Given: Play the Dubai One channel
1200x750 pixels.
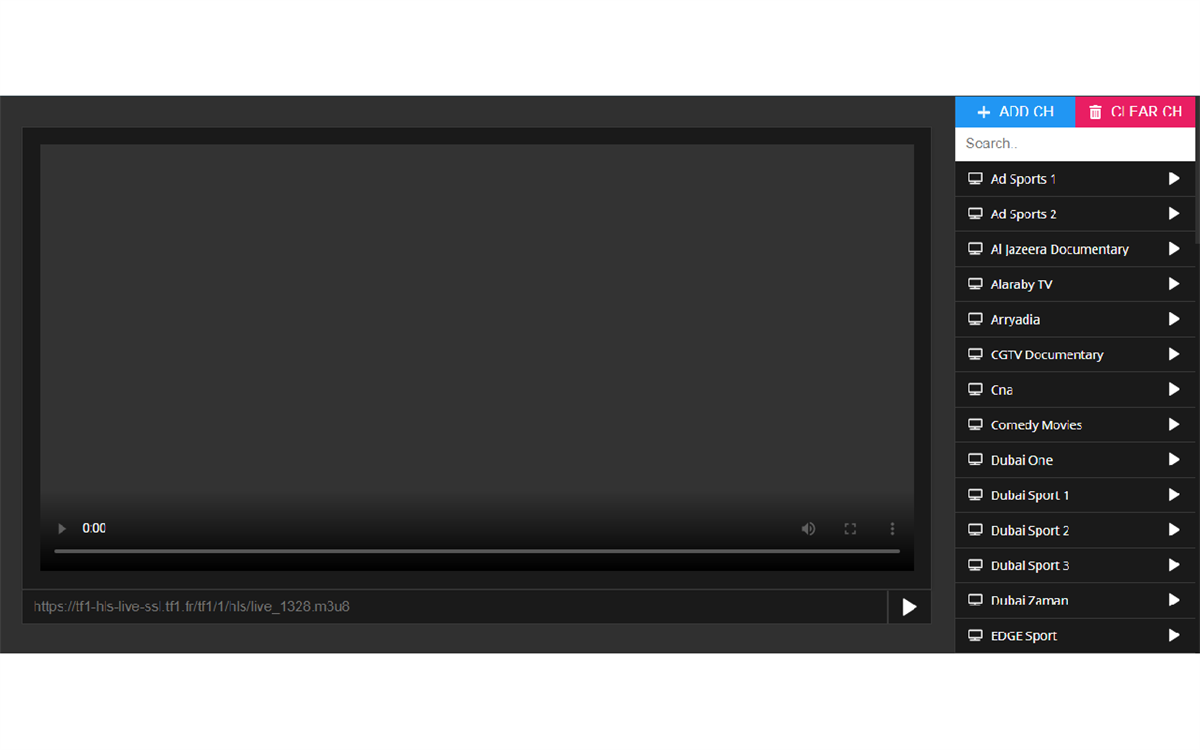Looking at the screenshot, I should [x=1173, y=459].
